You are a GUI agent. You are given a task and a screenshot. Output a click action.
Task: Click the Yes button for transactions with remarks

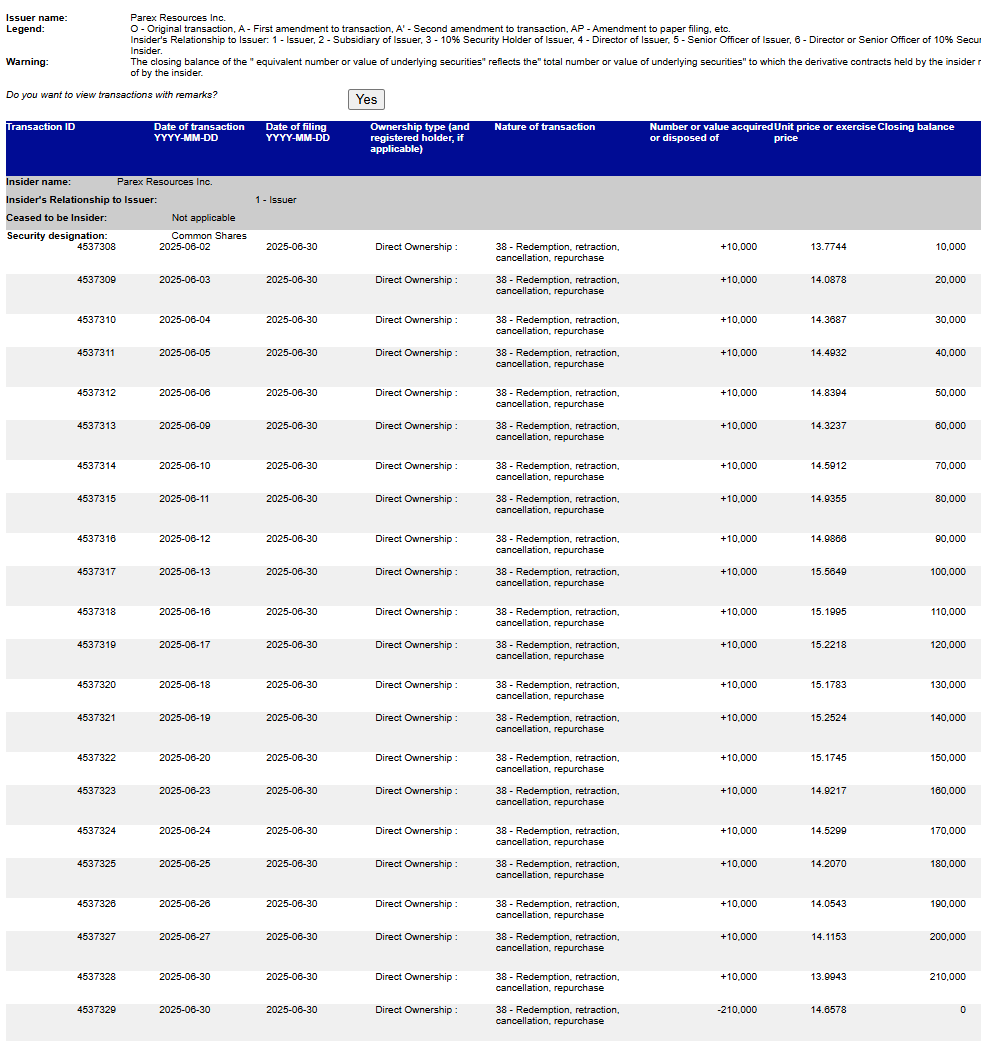pyautogui.click(x=366, y=100)
